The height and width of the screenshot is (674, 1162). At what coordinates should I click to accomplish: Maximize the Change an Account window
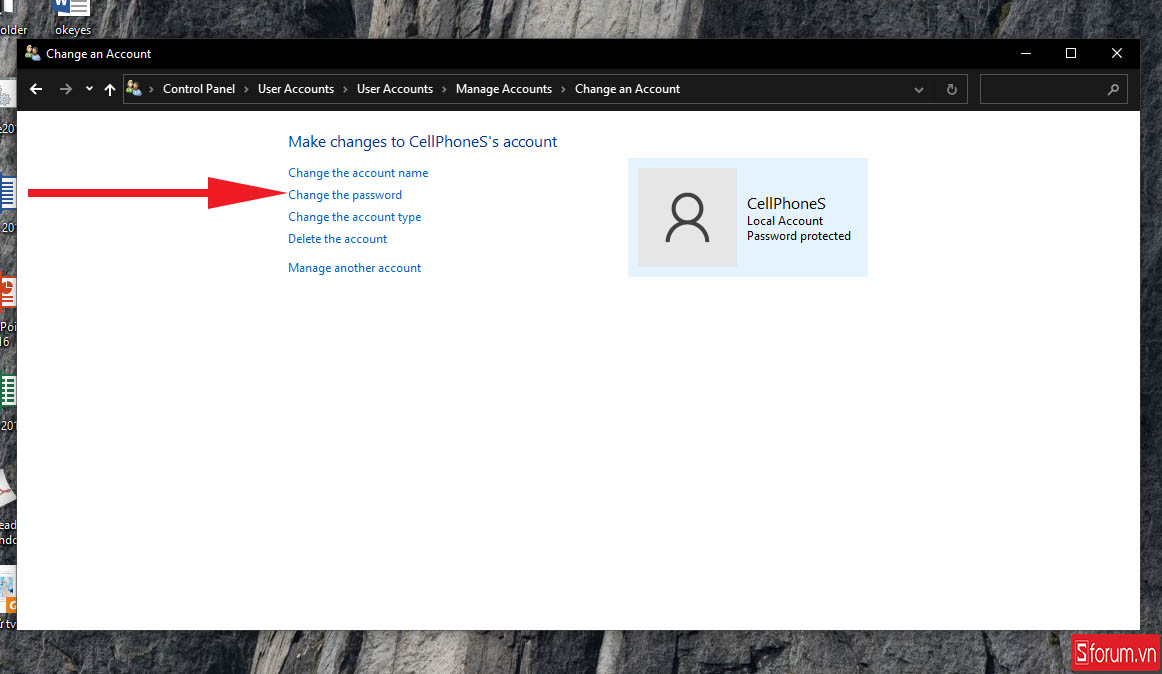coord(1071,53)
